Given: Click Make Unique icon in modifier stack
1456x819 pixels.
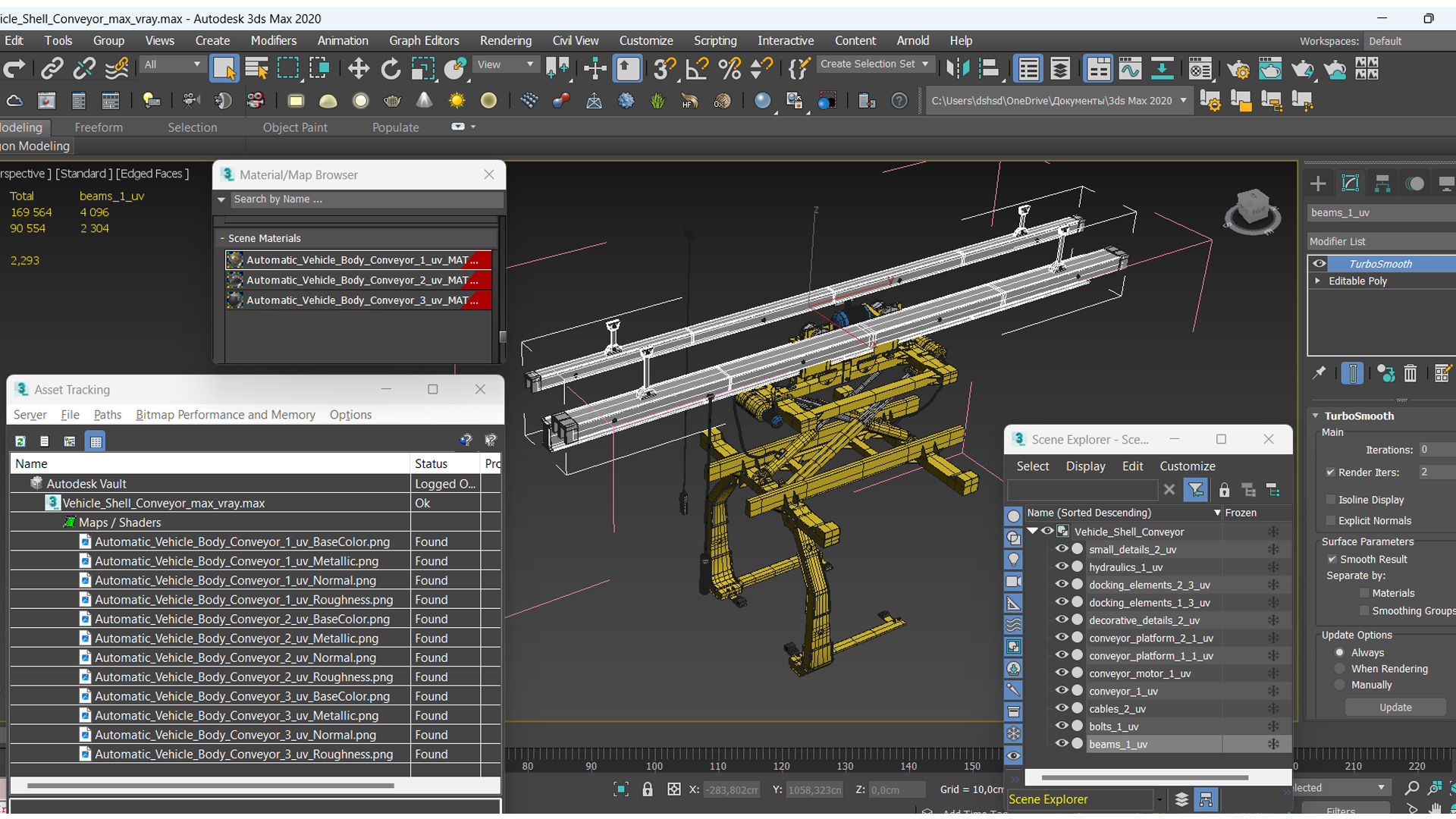Looking at the screenshot, I should point(1385,373).
